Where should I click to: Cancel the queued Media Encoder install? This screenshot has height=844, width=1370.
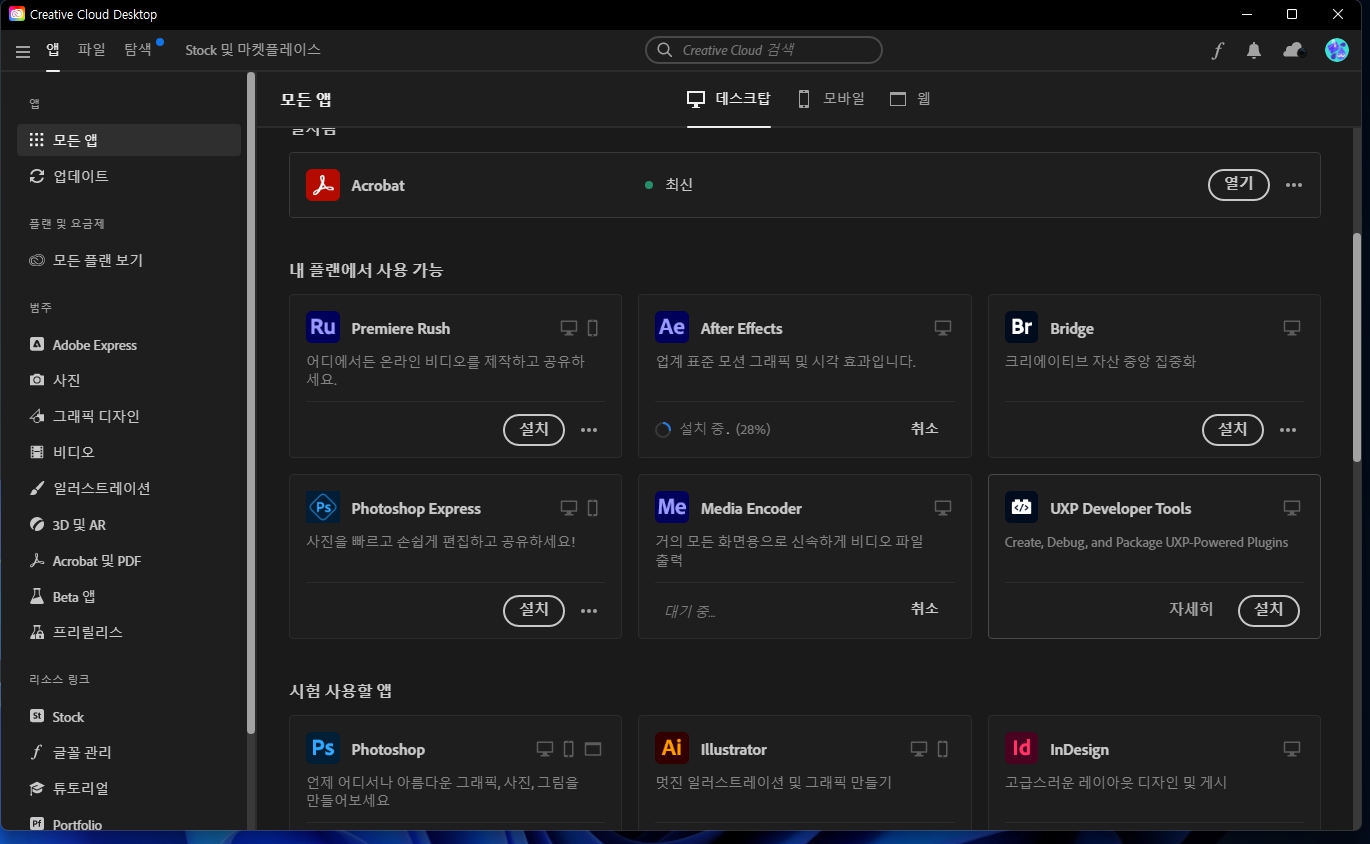(x=925, y=608)
